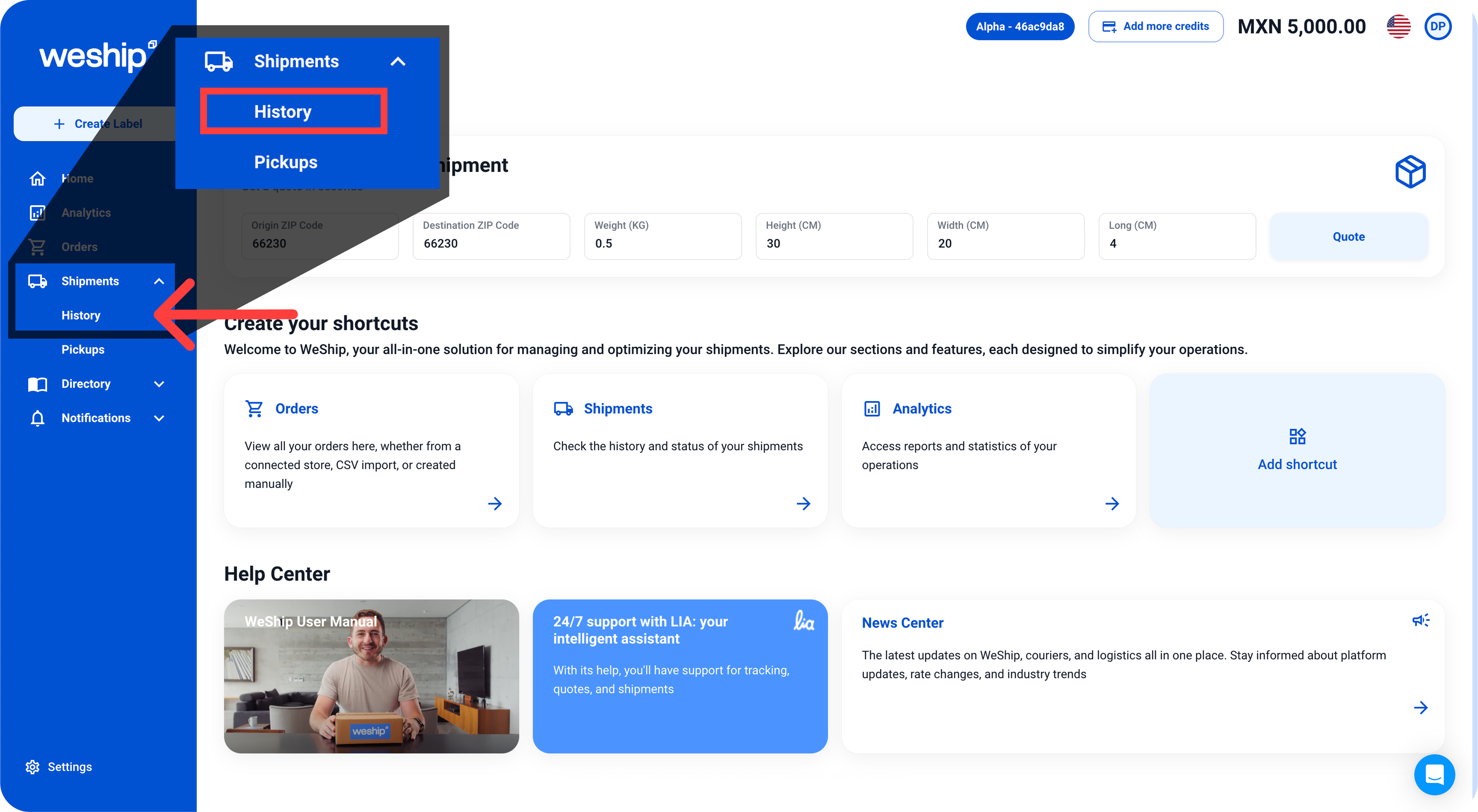Image resolution: width=1478 pixels, height=812 pixels.
Task: Click the Analytics shortcut chart icon
Action: (x=872, y=409)
